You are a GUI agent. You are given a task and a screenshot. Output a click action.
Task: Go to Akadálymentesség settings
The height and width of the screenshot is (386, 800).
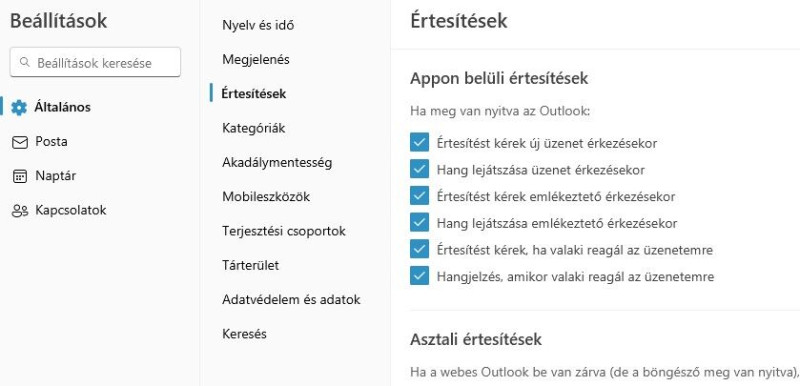[x=277, y=163]
